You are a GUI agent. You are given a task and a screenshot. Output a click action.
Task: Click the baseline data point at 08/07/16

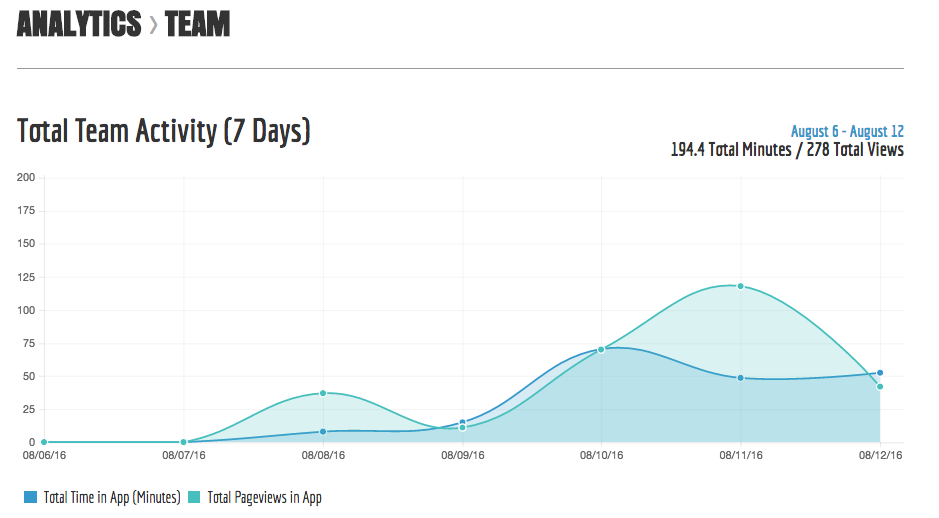183,442
